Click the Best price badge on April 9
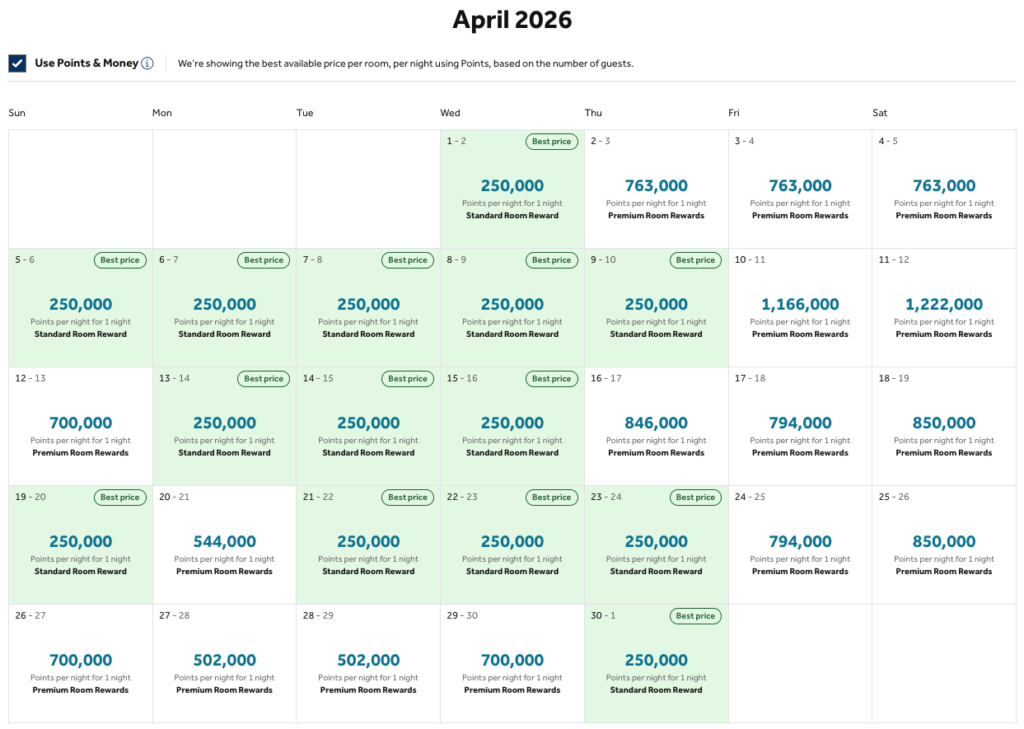Image resolution: width=1024 pixels, height=729 pixels. [695, 260]
